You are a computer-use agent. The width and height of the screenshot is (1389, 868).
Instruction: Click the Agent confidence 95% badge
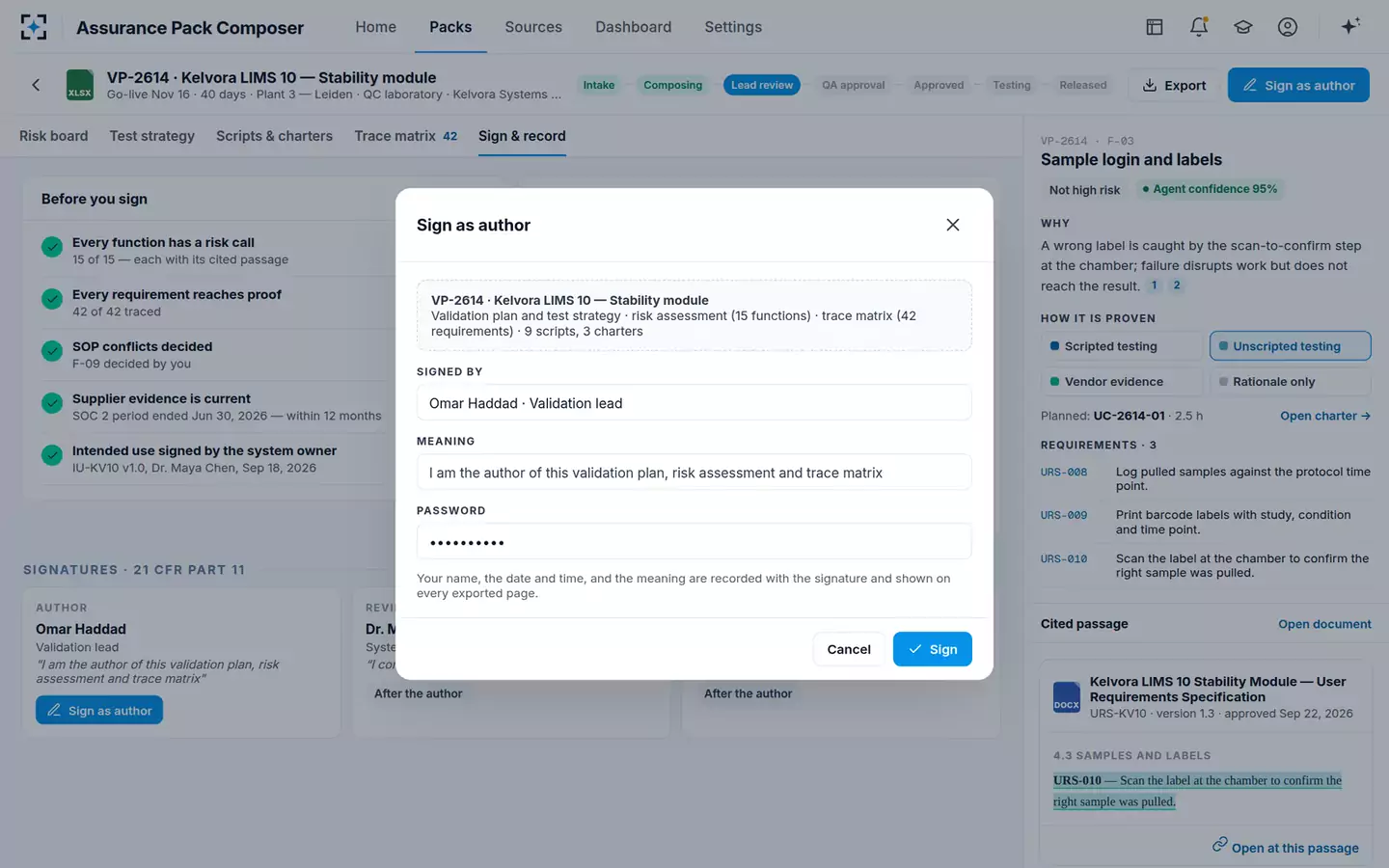(x=1210, y=189)
